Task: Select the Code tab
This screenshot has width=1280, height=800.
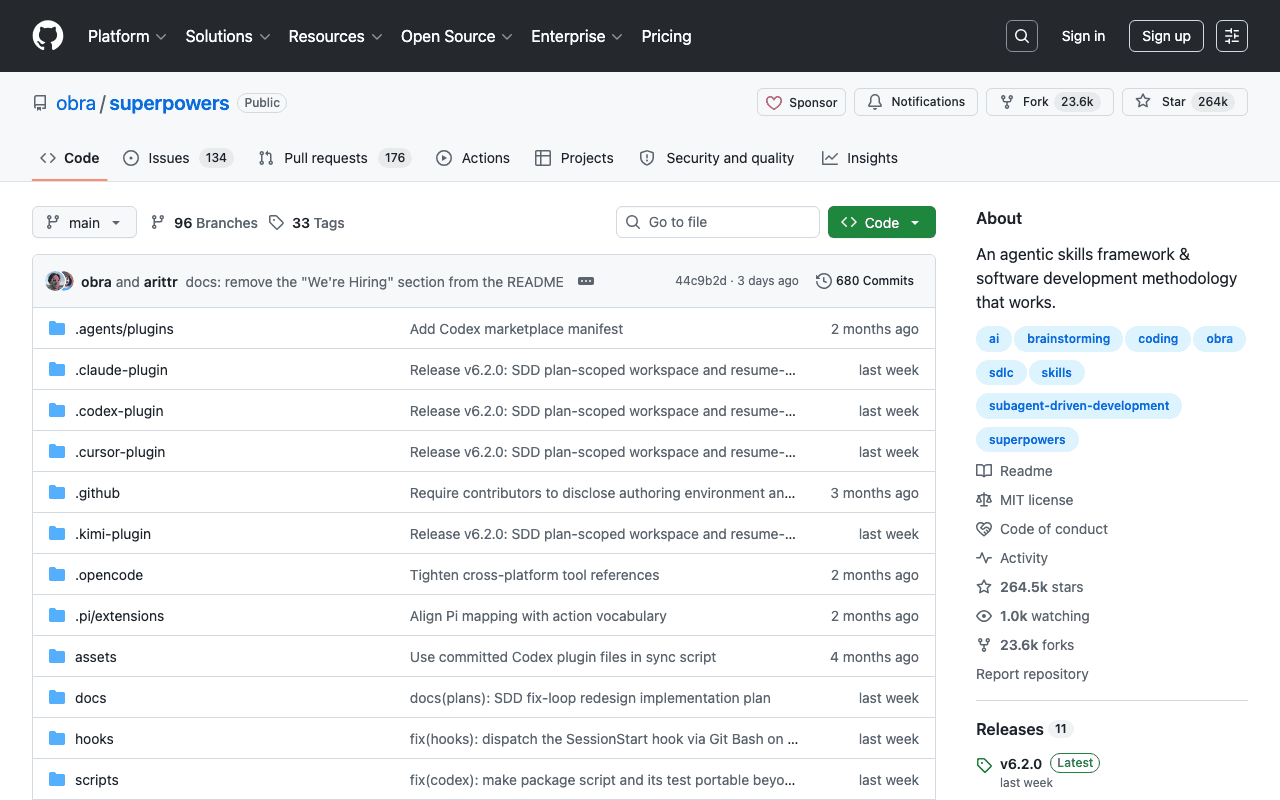Action: click(x=70, y=158)
